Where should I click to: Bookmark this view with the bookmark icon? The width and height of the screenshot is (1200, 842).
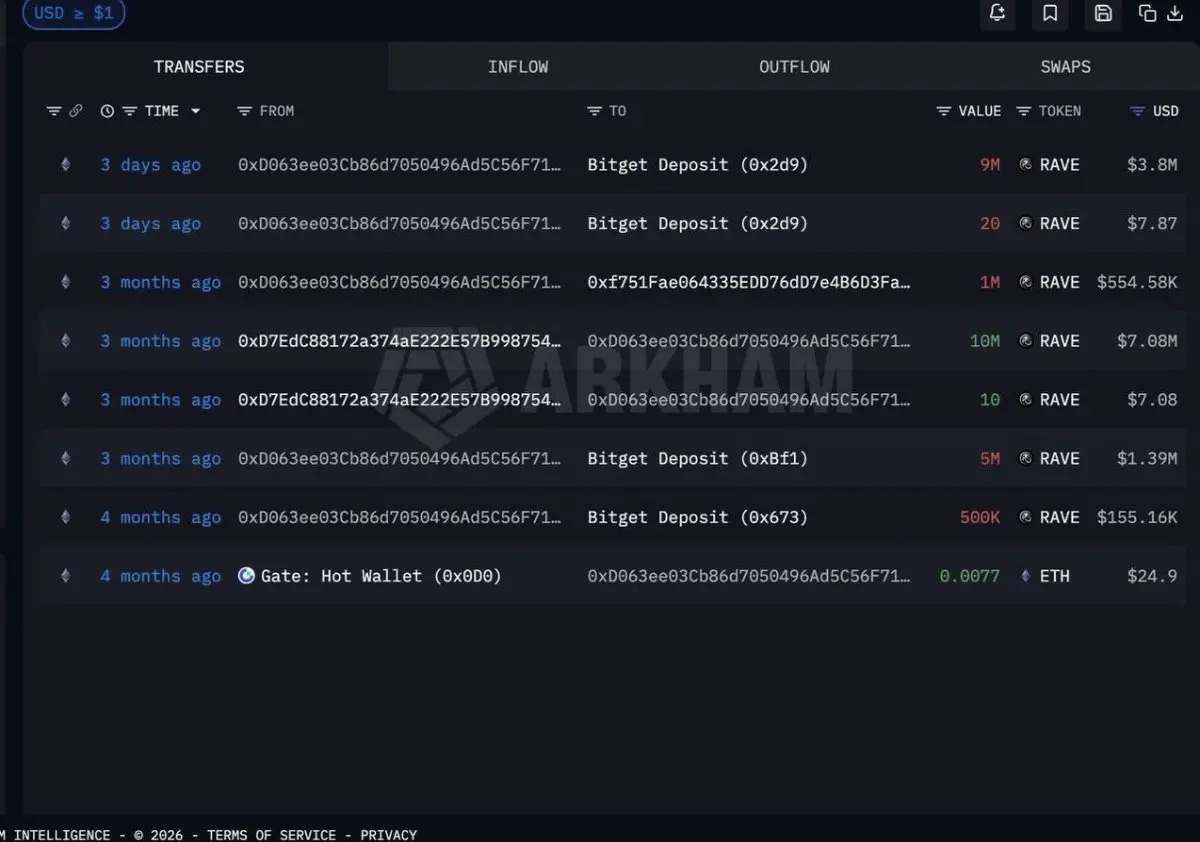(1050, 13)
